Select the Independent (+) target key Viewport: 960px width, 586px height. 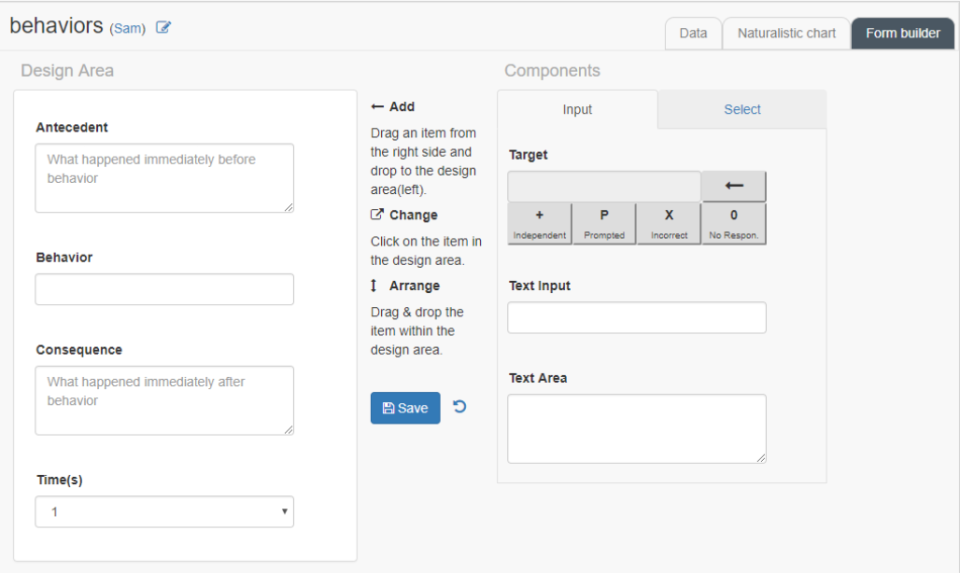click(539, 223)
